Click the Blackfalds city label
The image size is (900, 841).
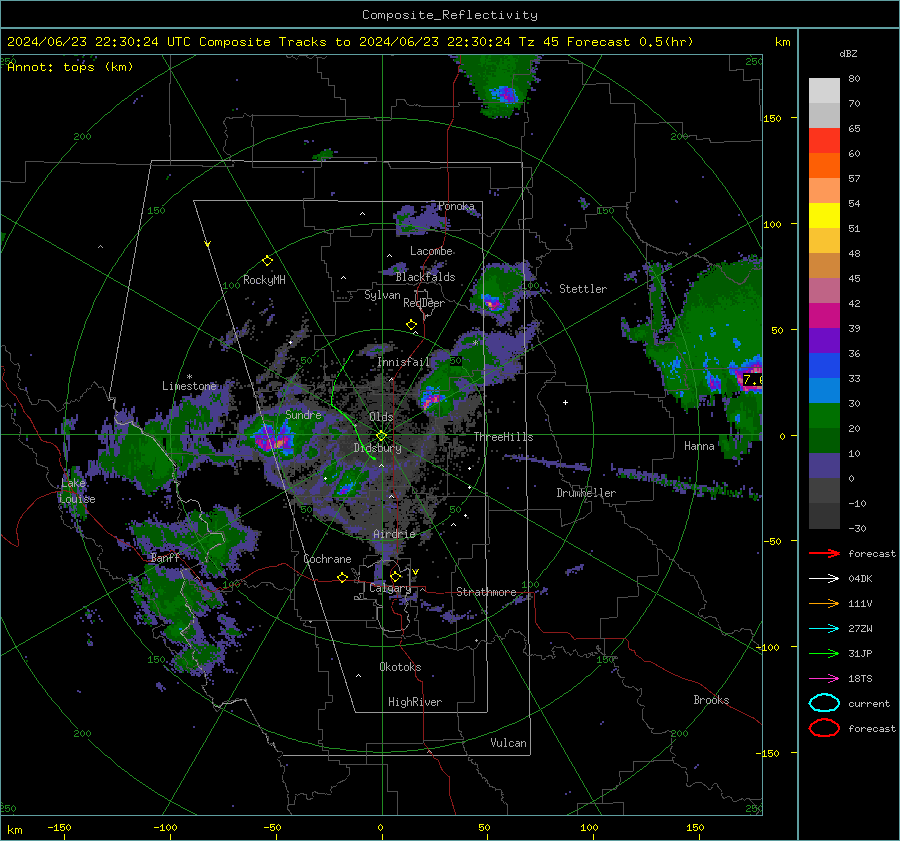coord(425,277)
